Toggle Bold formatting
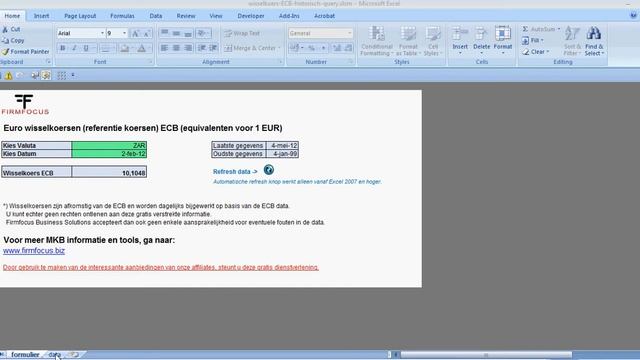Screen dimensions: 640x360 [x=62, y=48]
